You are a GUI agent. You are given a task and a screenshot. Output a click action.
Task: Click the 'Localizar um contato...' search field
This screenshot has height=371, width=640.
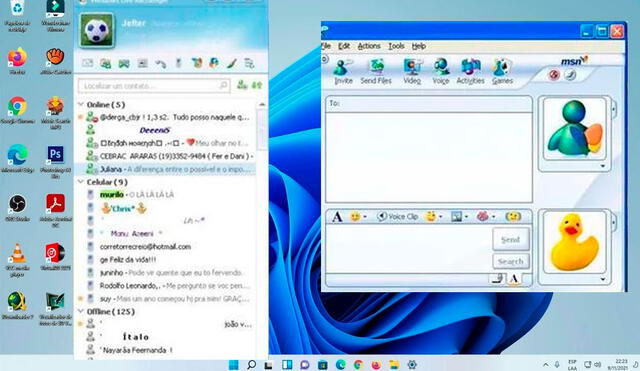pos(153,86)
